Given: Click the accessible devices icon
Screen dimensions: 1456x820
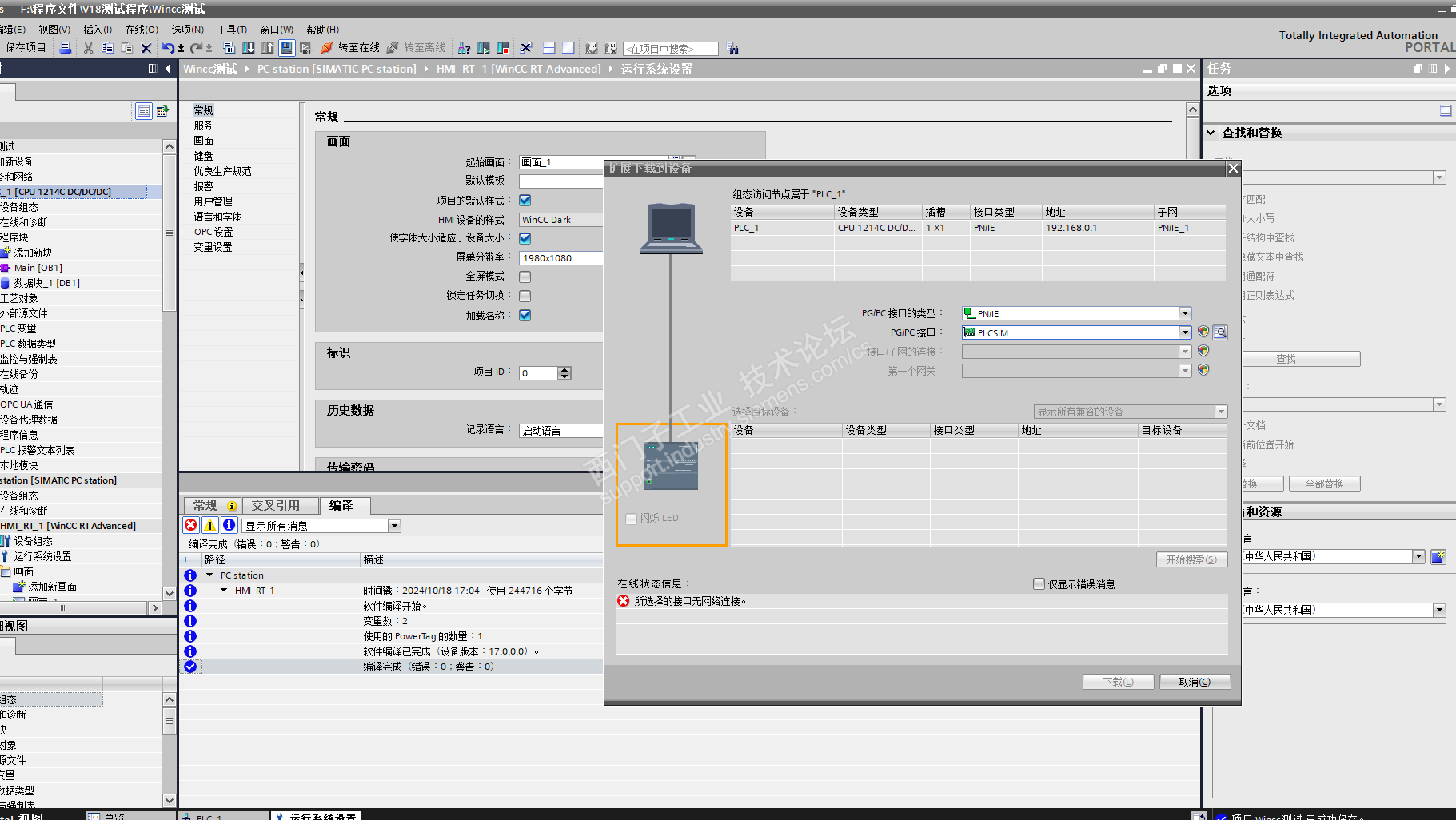Looking at the screenshot, I should (x=464, y=48).
